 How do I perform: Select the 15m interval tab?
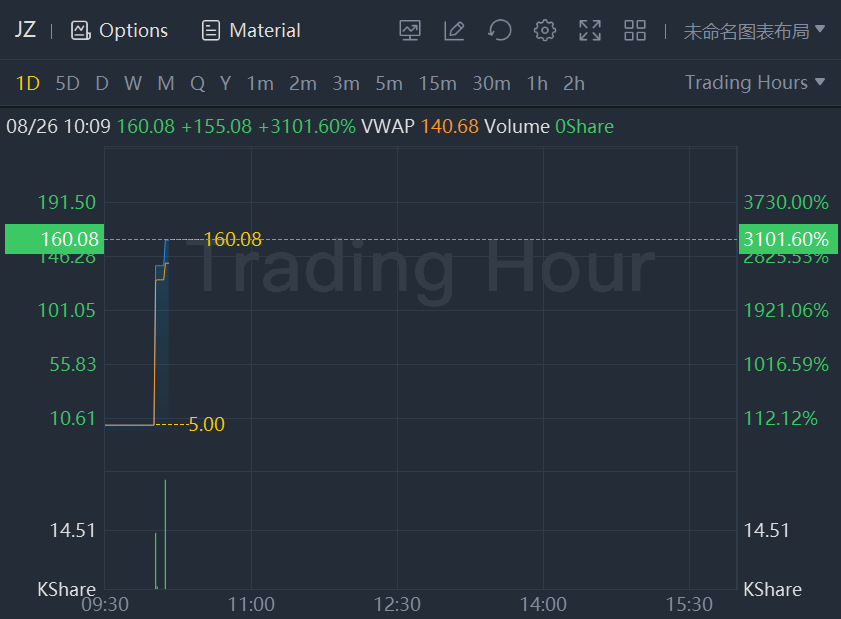(437, 84)
